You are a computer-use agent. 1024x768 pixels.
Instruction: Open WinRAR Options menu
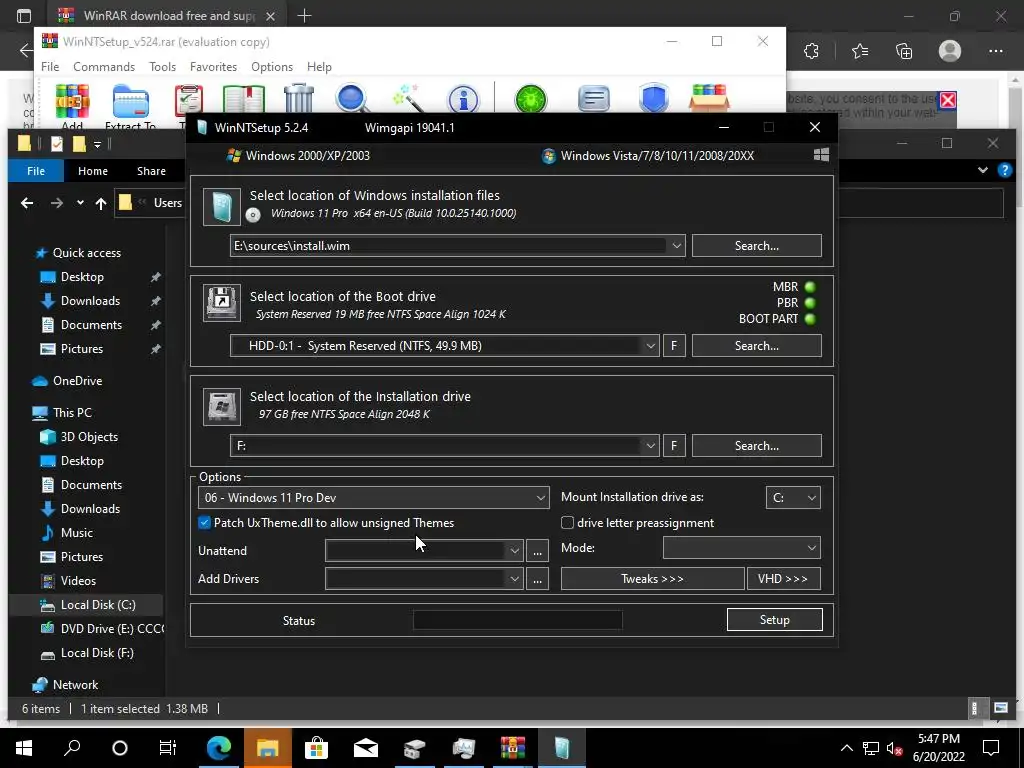[x=272, y=67]
